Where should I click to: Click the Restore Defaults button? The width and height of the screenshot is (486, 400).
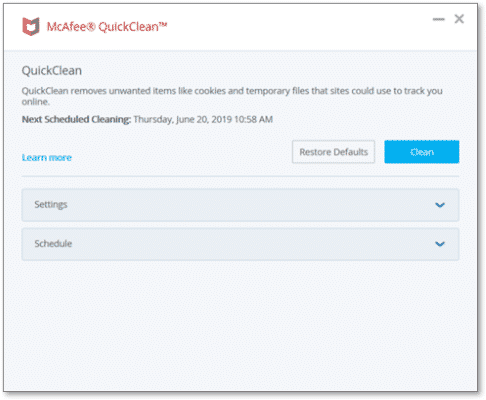[333, 152]
